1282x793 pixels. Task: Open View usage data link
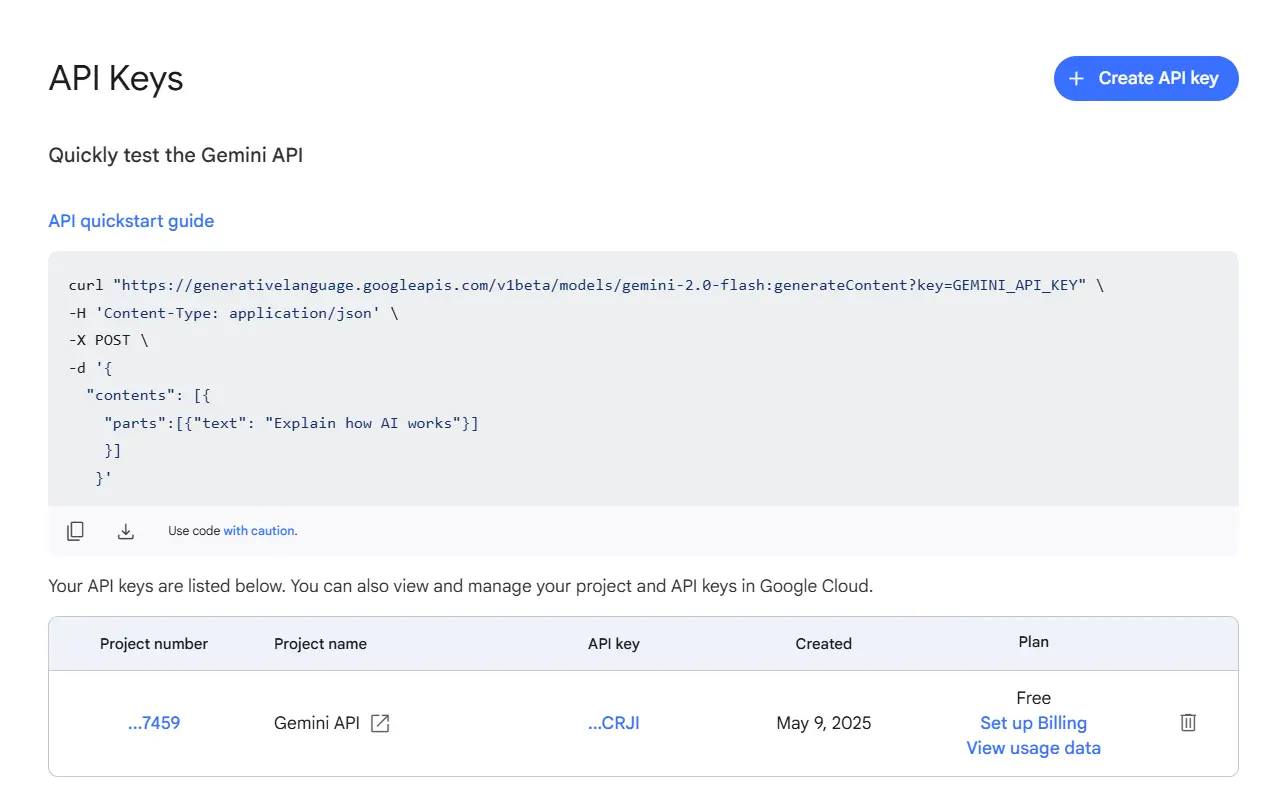1033,748
